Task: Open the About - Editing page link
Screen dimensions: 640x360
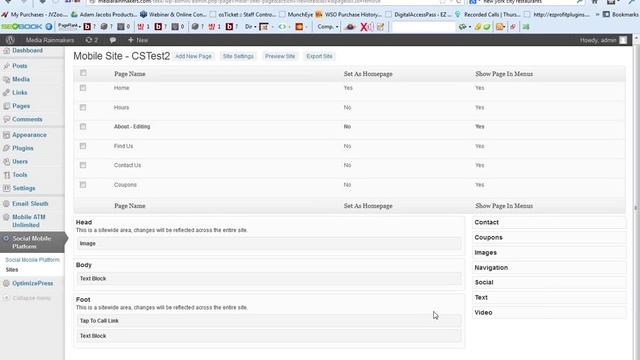Action: click(x=132, y=127)
